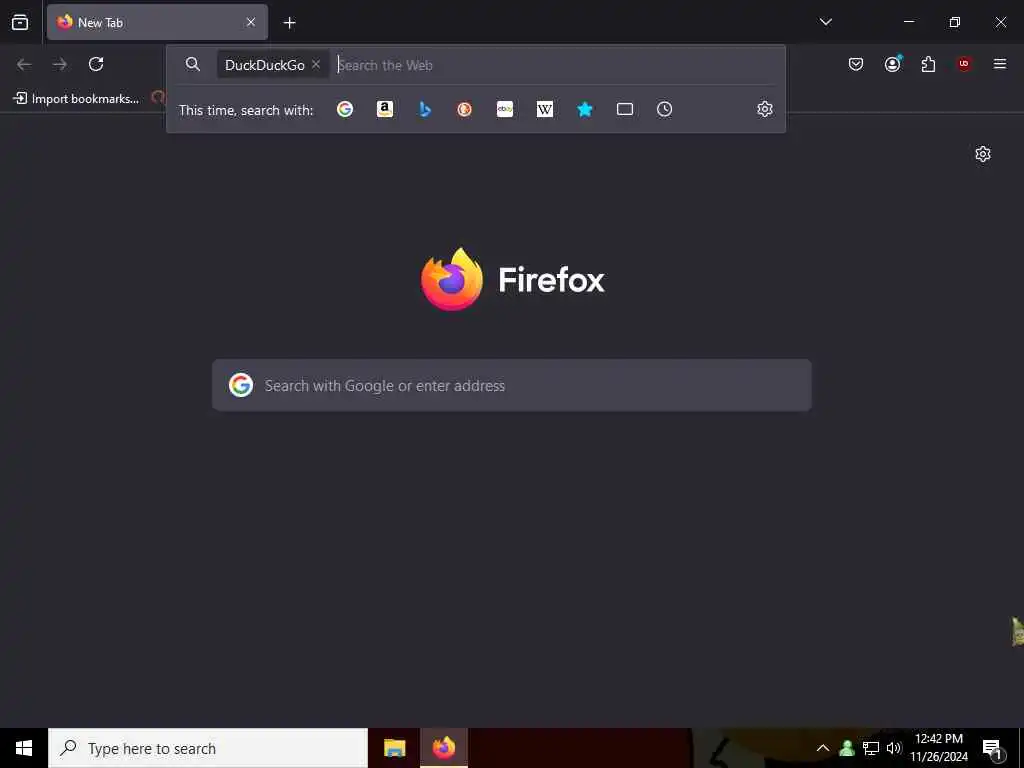Focus the Search the Web address field
Viewport: 1024px width, 768px height.
pos(555,65)
